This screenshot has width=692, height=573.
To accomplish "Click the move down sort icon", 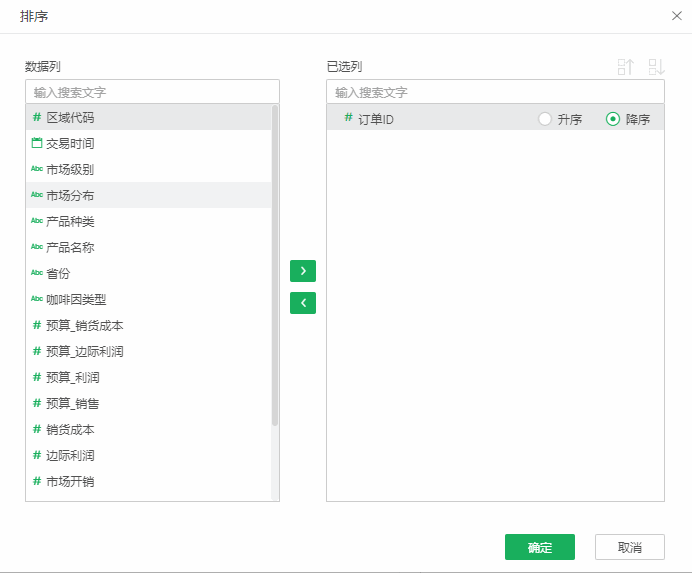I will (656, 67).
